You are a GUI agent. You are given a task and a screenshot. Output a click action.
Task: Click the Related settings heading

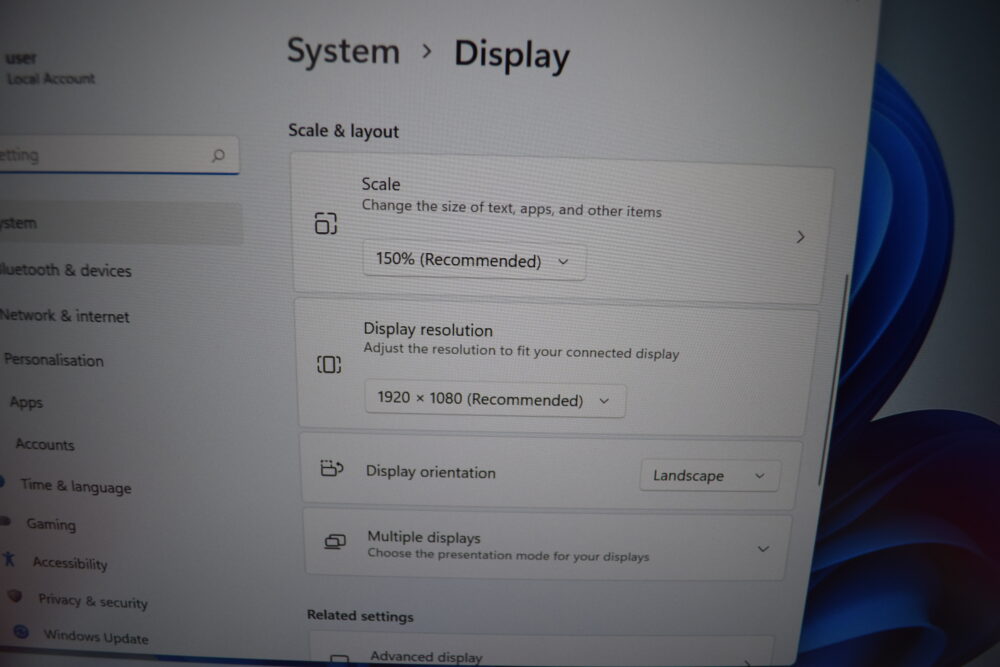point(360,615)
